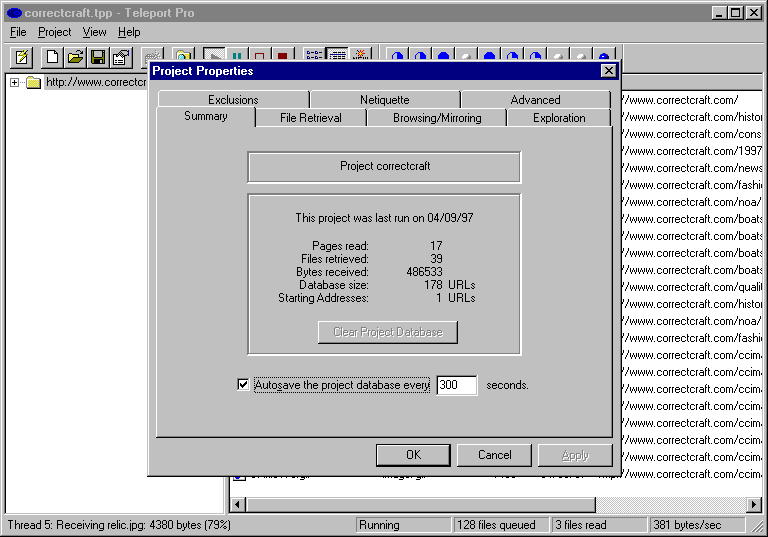
Task: Click the Bytes received value 486533
Action: pos(424,272)
